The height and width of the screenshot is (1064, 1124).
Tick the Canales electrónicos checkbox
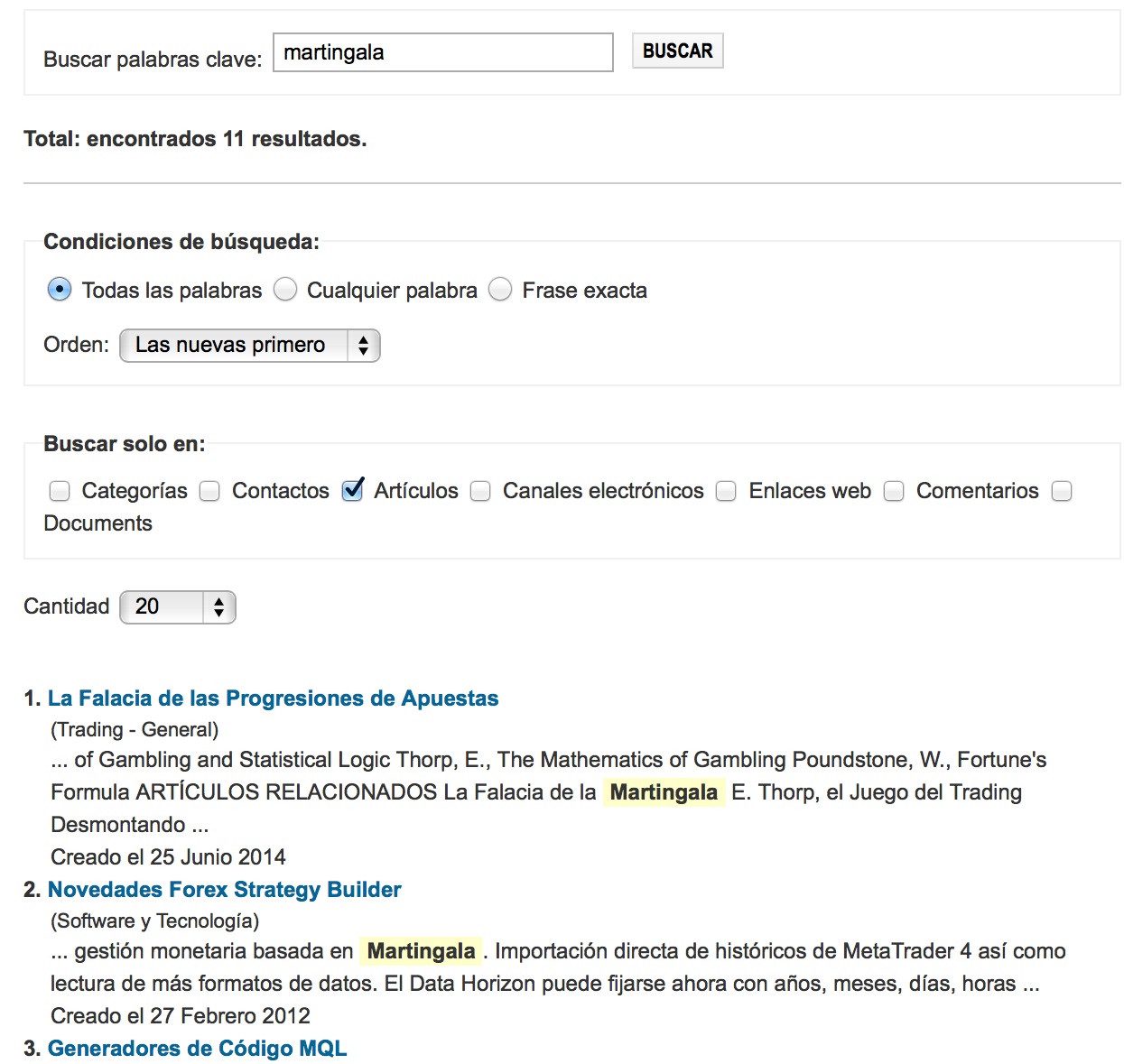tap(480, 491)
